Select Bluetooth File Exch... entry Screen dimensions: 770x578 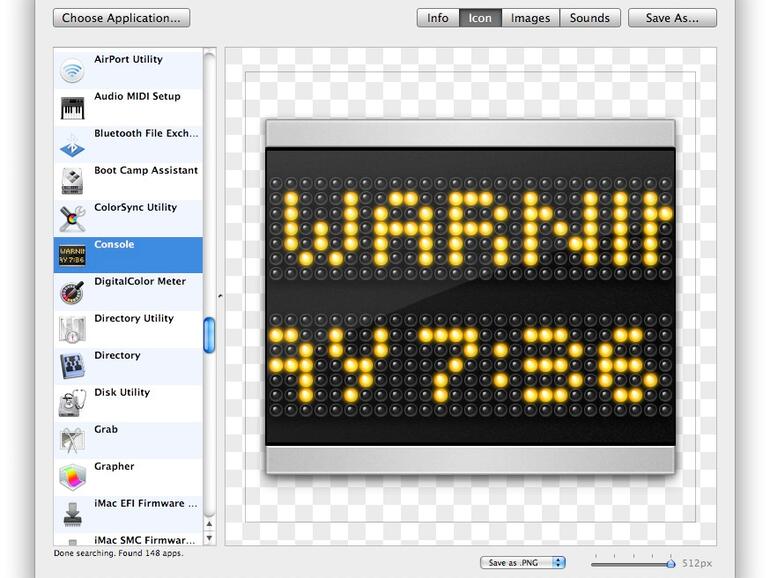[128, 144]
